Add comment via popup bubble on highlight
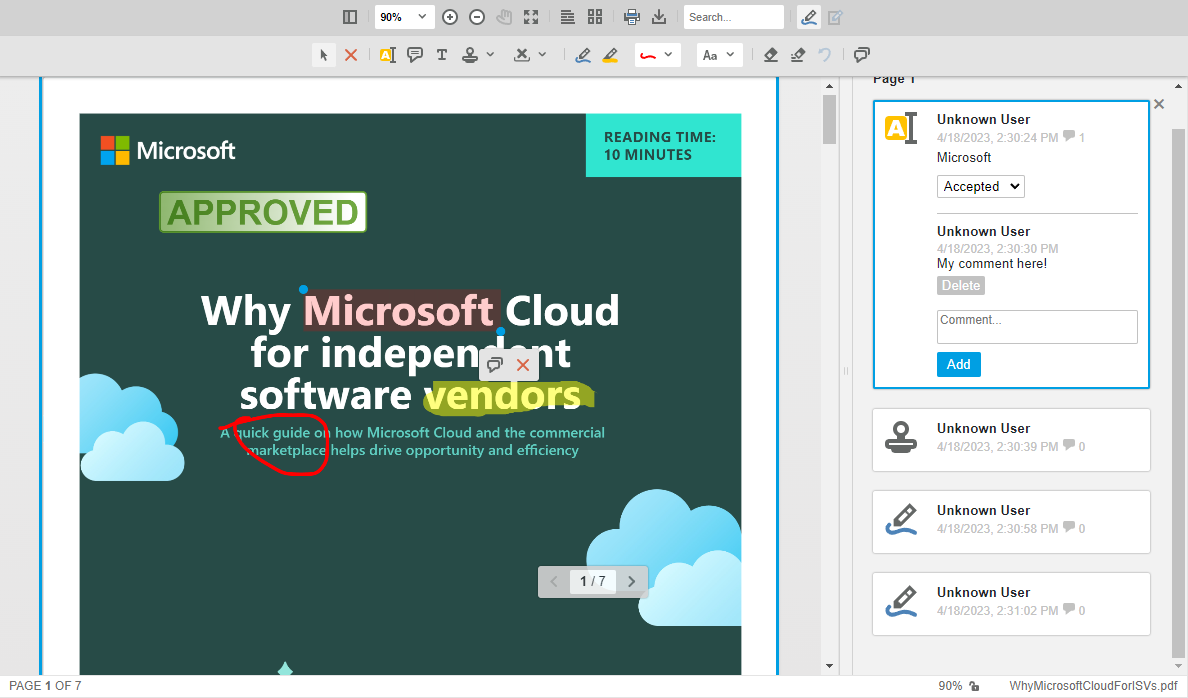 (x=495, y=365)
